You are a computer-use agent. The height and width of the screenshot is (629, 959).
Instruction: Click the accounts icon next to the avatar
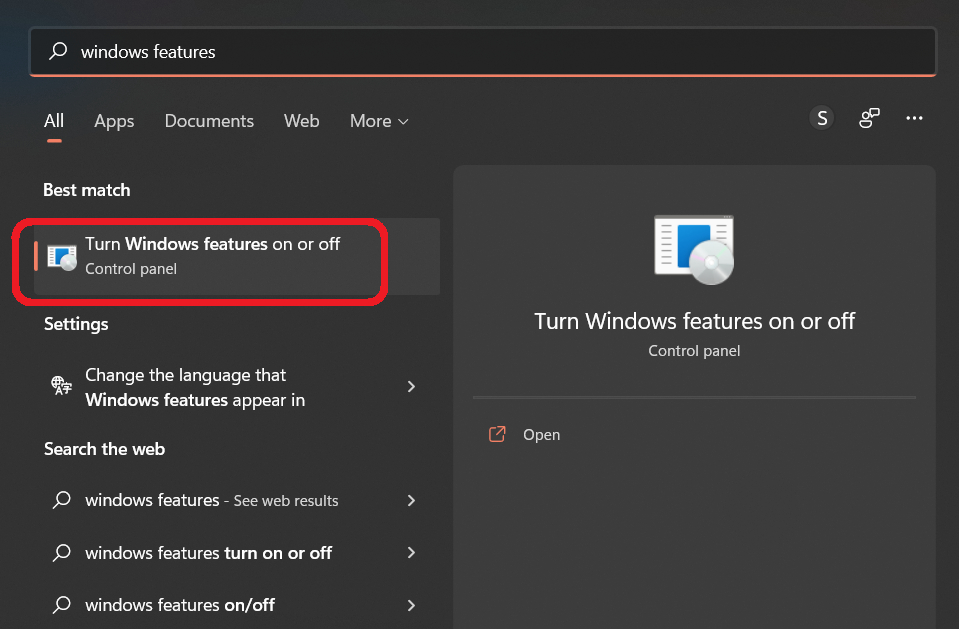868,117
